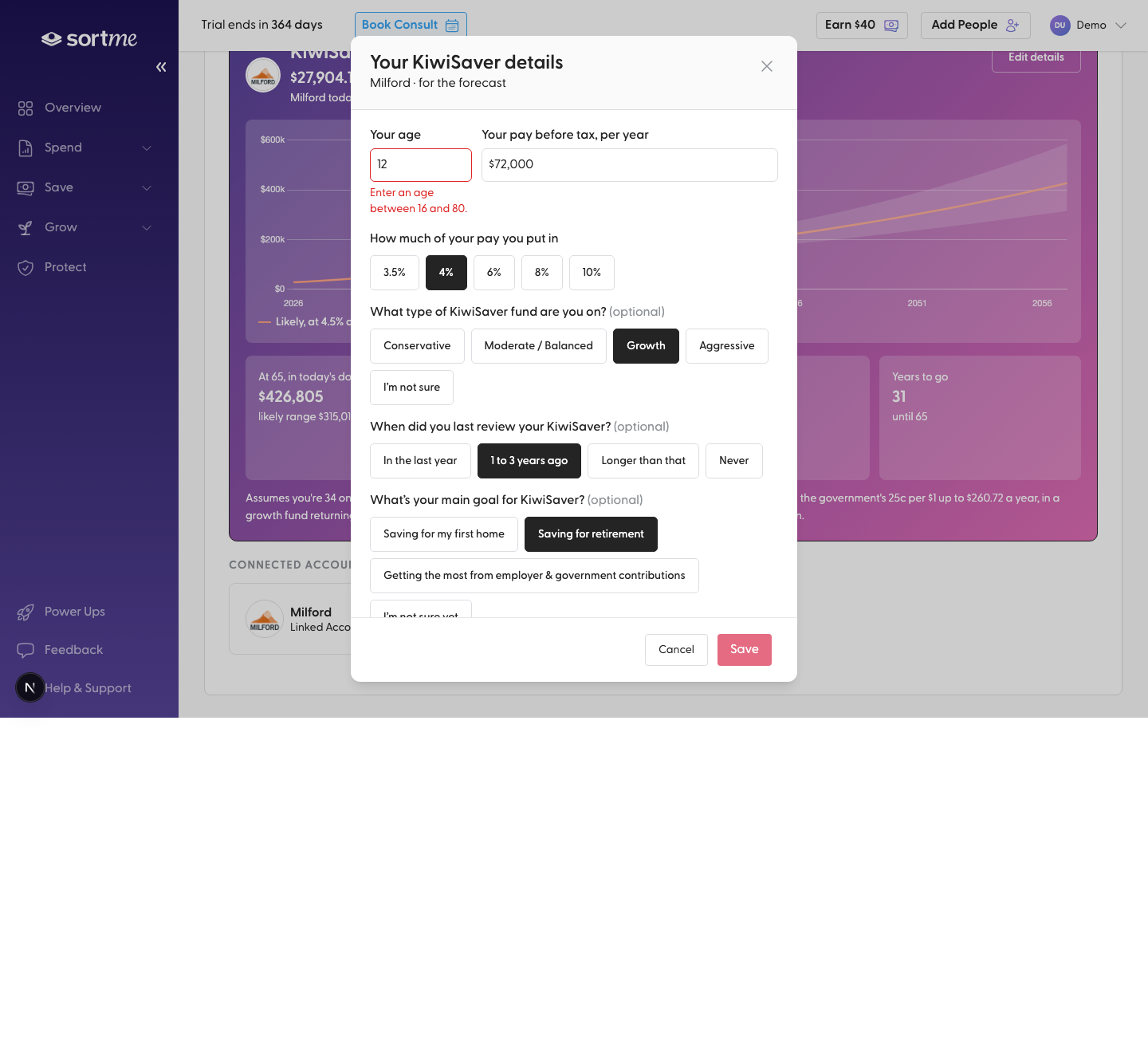Click the Years to go card
1148x1055 pixels.
coord(980,418)
